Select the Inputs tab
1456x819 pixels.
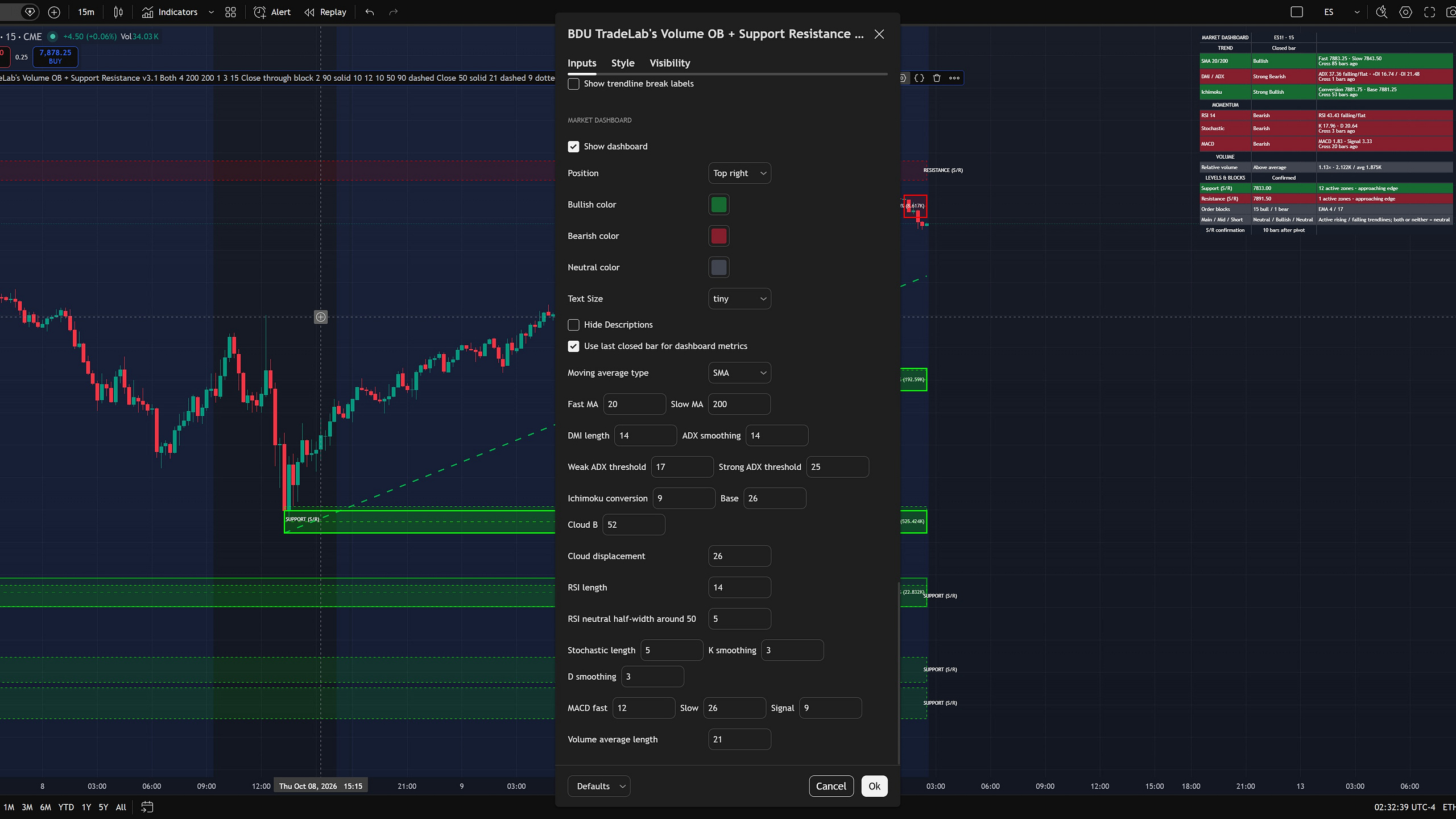point(582,63)
